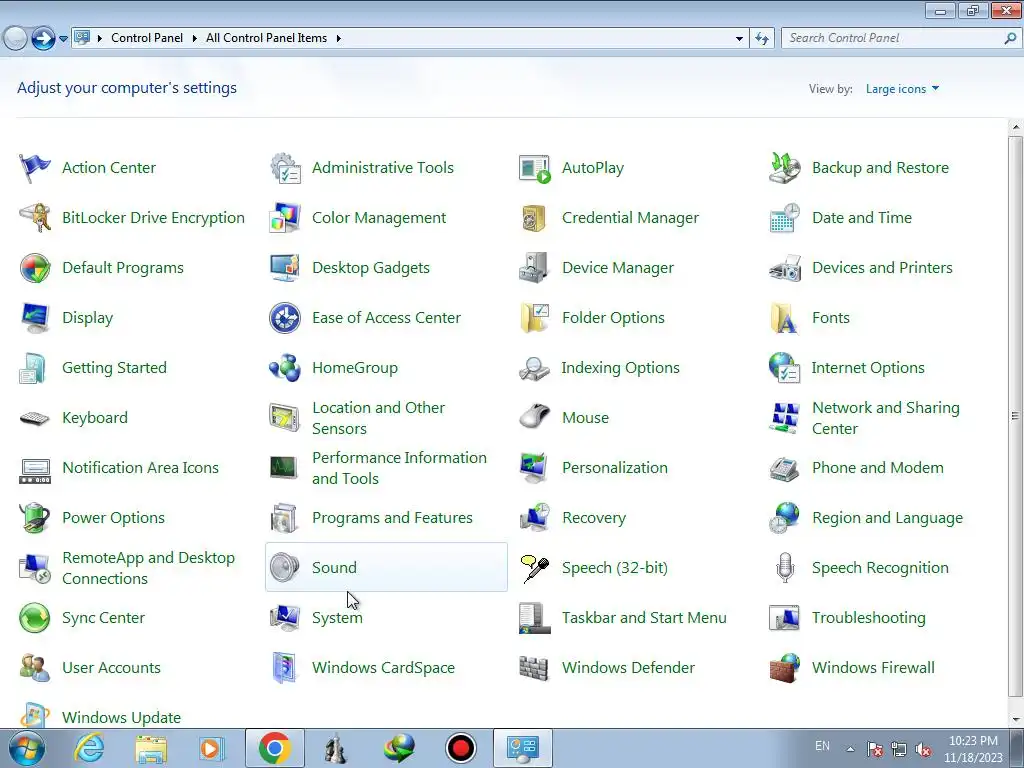Launch Google Chrome from the taskbar
Image resolution: width=1024 pixels, height=768 pixels.
click(274, 748)
